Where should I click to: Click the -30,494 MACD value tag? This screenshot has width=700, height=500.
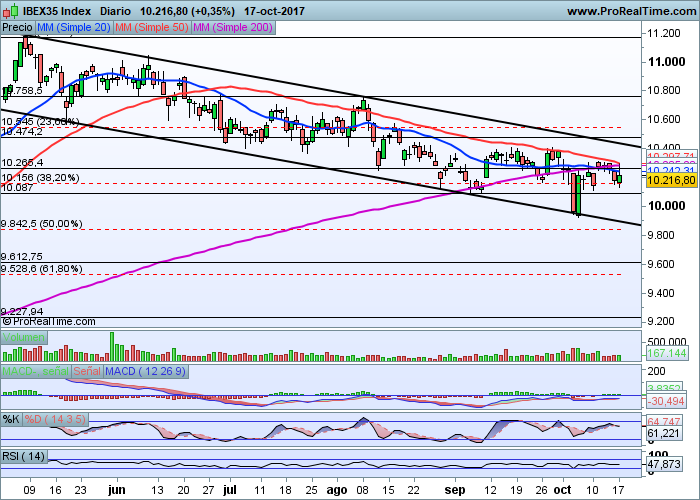pos(666,400)
